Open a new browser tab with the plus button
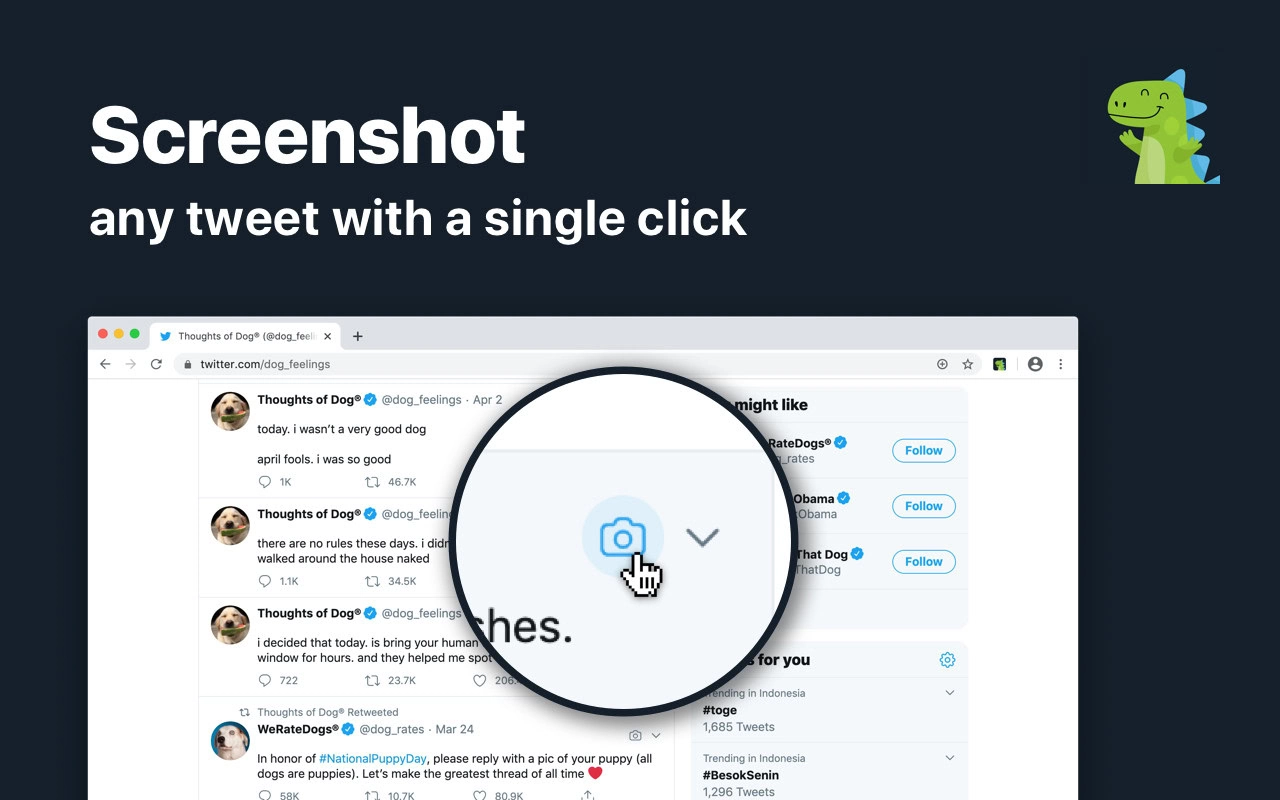 click(358, 336)
